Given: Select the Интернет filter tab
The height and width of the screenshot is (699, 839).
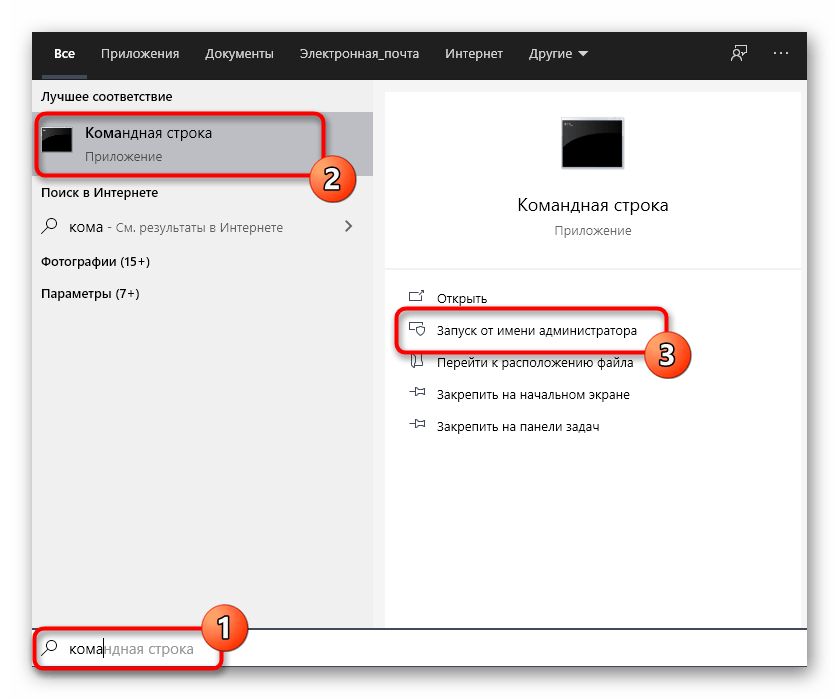Looking at the screenshot, I should tap(473, 53).
